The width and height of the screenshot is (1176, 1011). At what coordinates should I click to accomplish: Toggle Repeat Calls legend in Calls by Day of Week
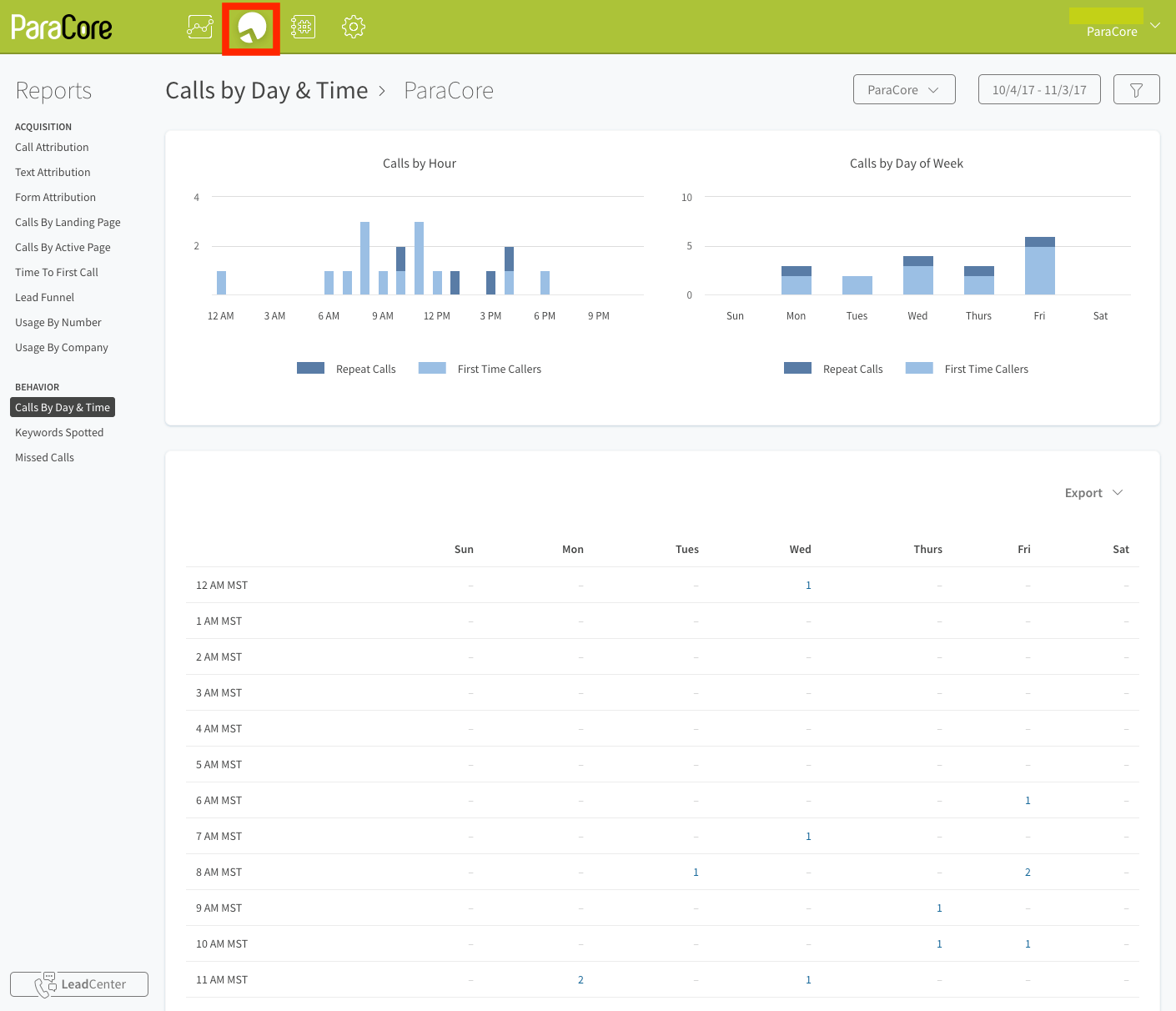833,369
